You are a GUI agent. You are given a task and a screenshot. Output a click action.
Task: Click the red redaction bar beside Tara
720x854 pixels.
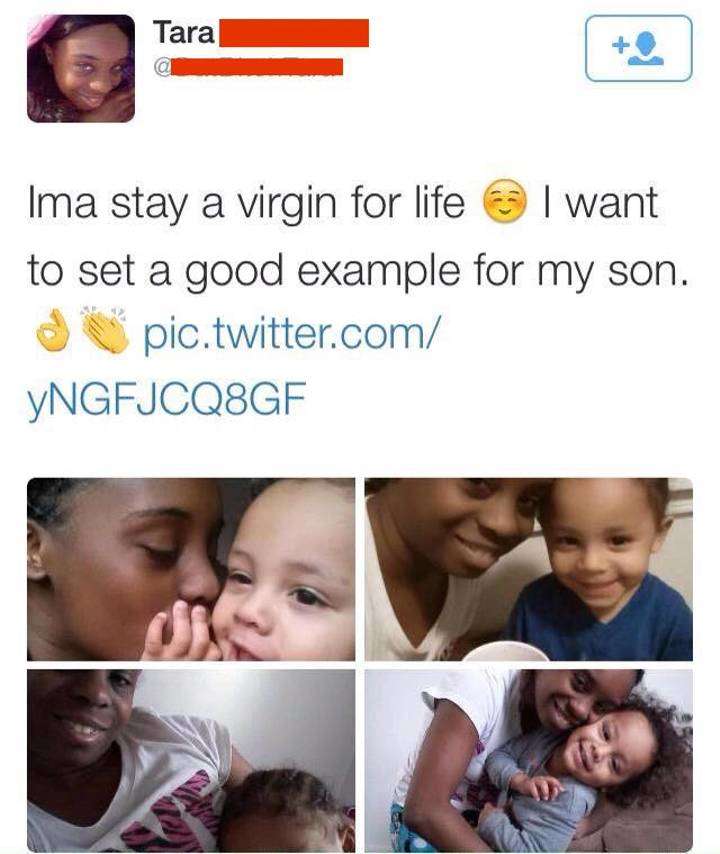click(294, 33)
